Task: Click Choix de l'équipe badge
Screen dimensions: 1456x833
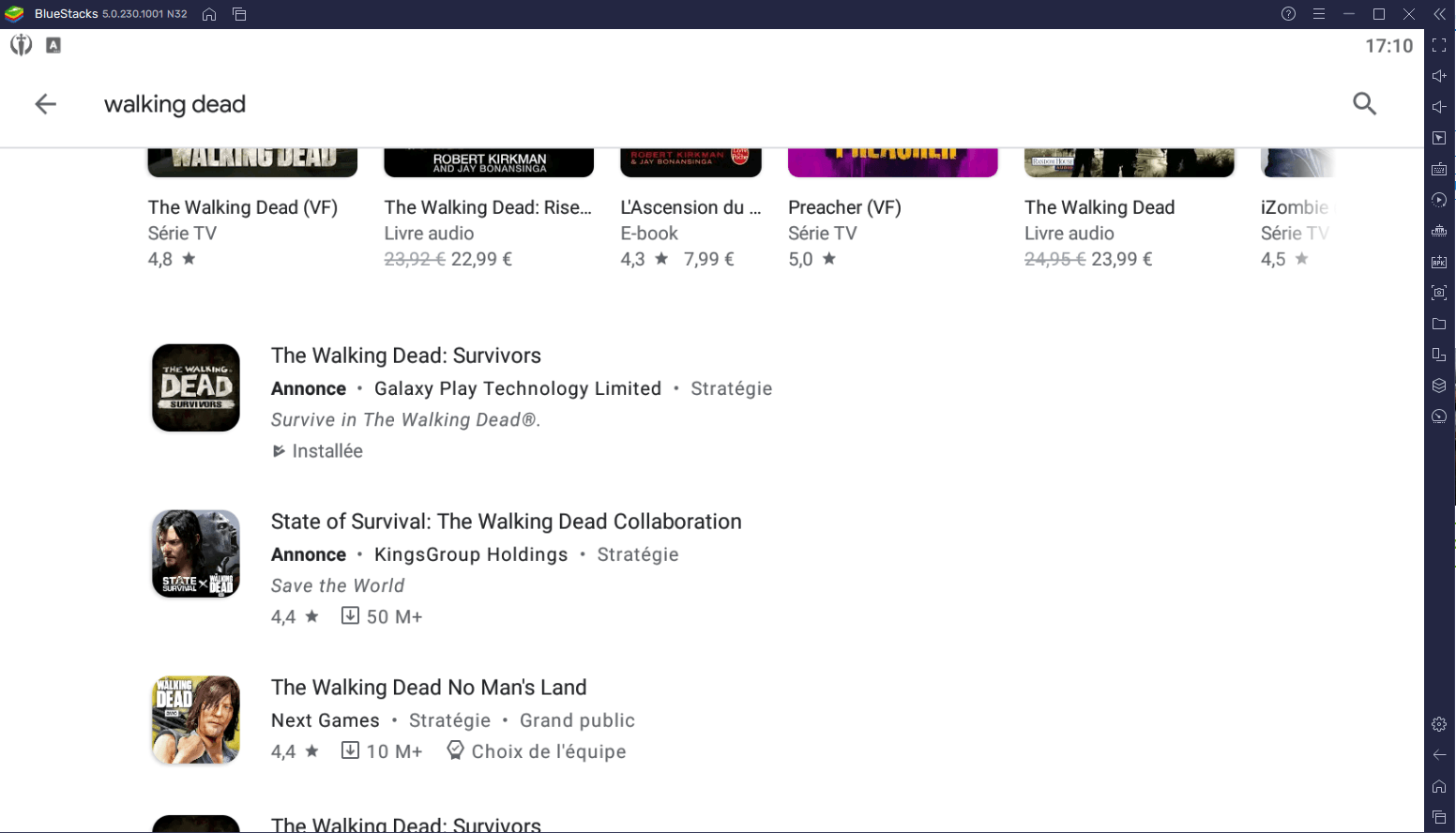Action: coord(536,751)
